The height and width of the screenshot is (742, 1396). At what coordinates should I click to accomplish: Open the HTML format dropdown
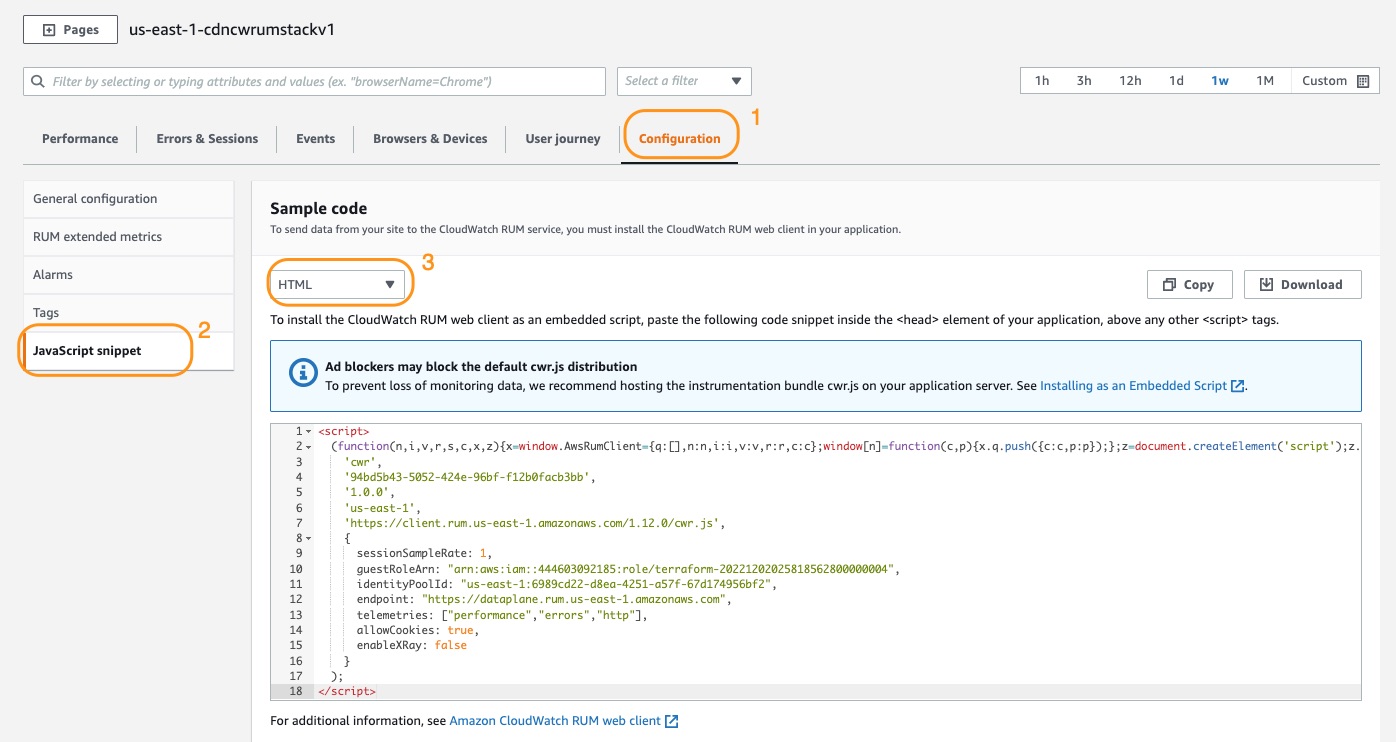click(338, 285)
